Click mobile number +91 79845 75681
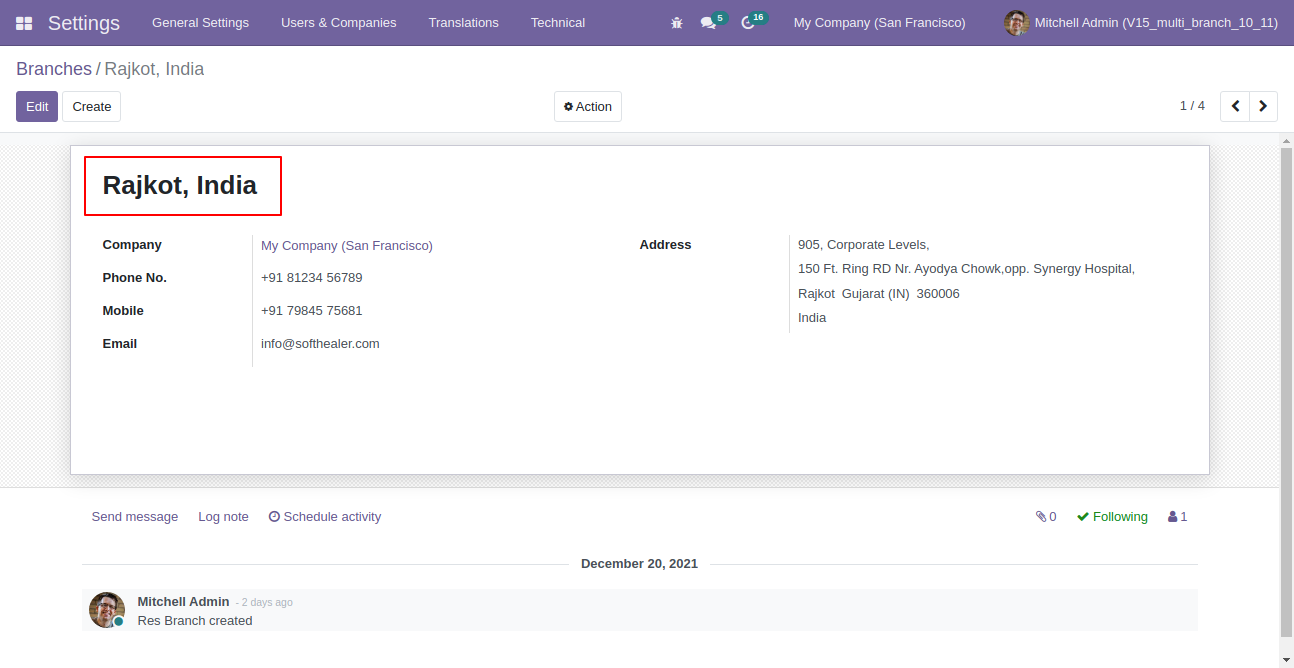This screenshot has height=668, width=1294. tap(312, 311)
